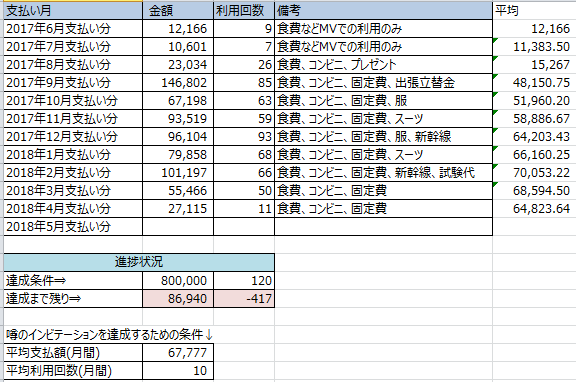Select the average cell 68,594.50

click(534, 191)
